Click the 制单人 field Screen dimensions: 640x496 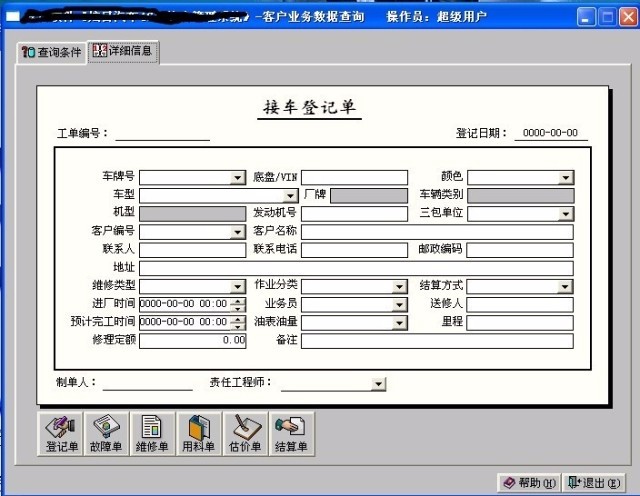pos(147,383)
